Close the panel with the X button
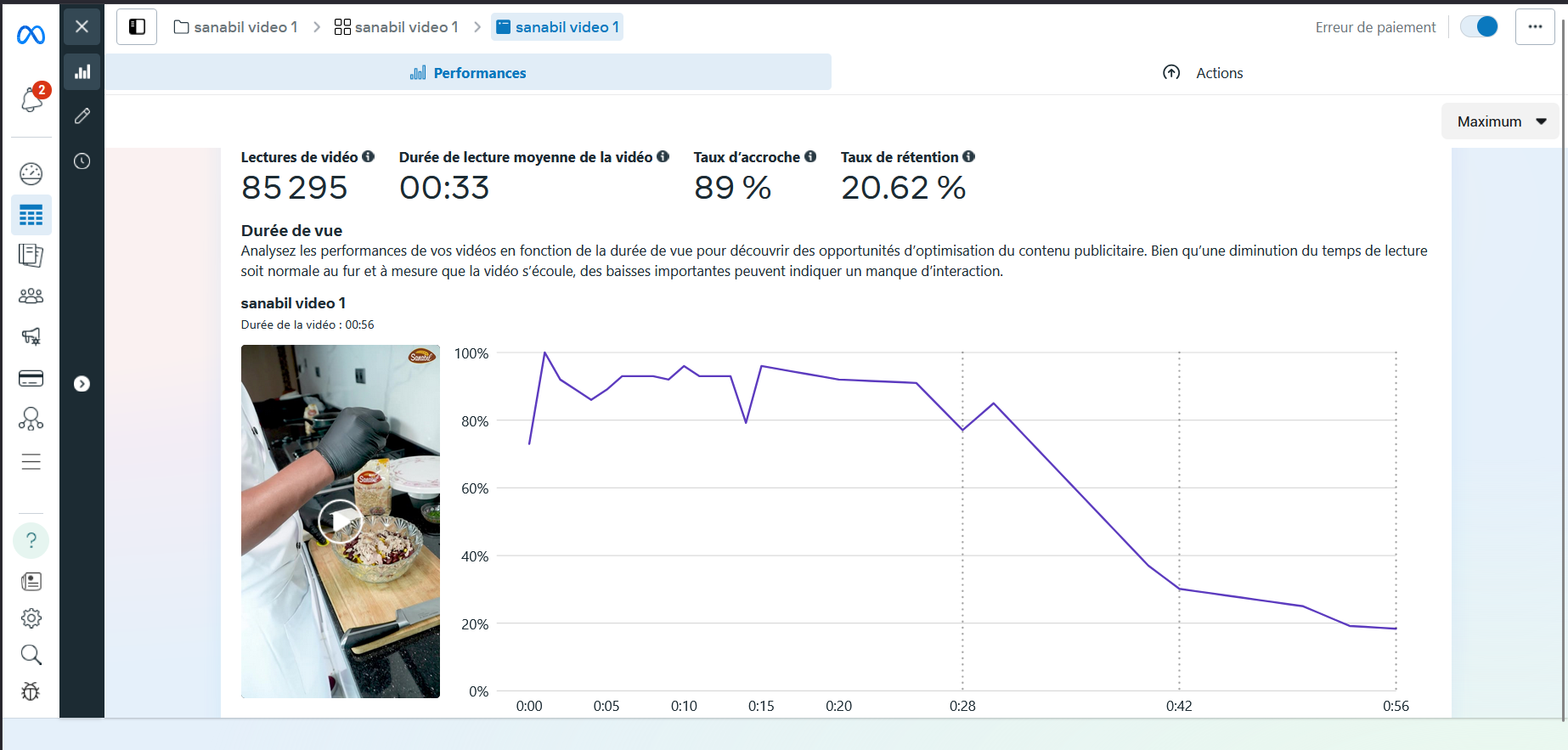This screenshot has width=1568, height=750. [82, 27]
